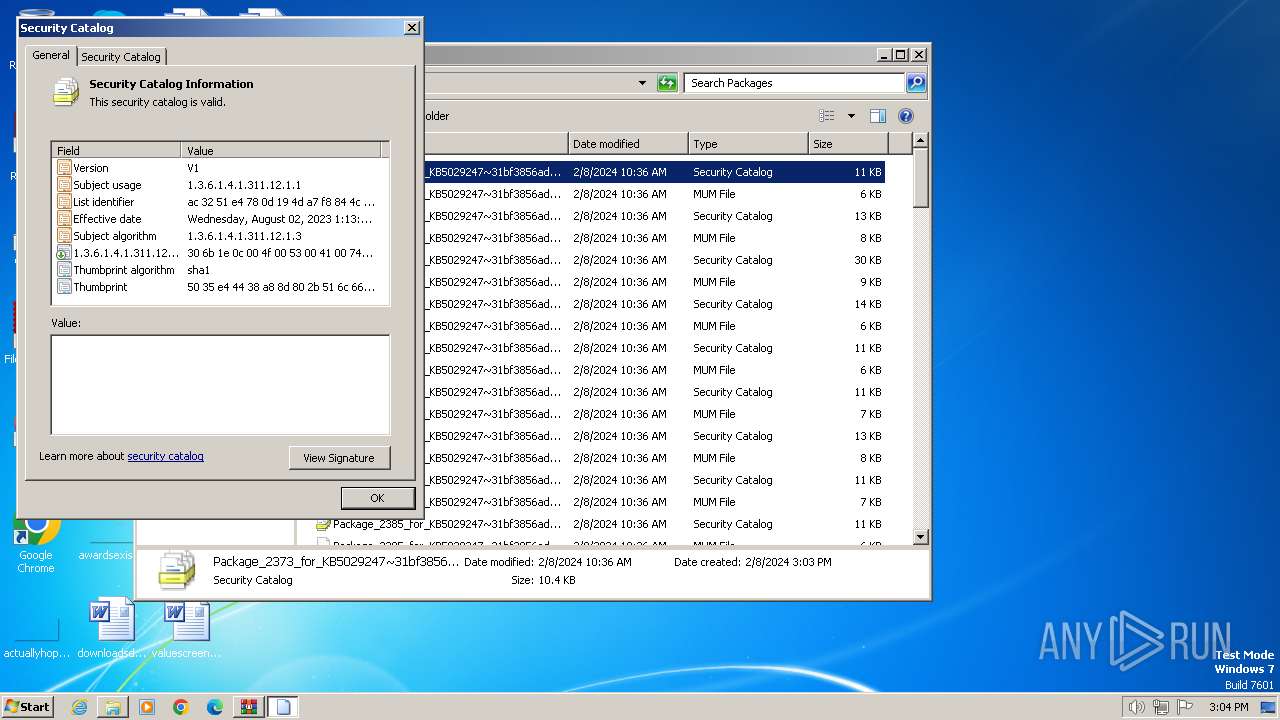
Task: Click the Package_2385 file icon in list
Action: pos(323,524)
